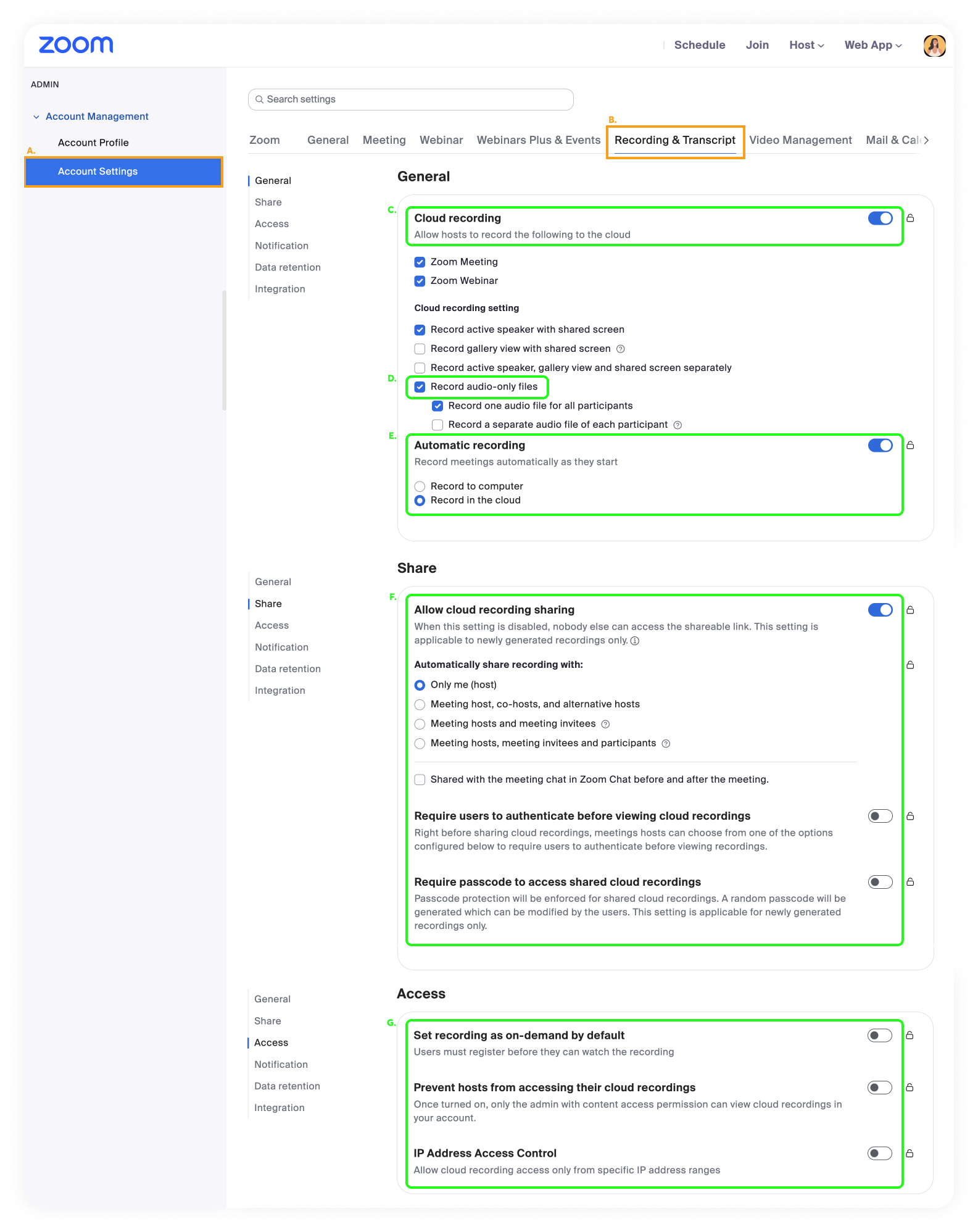Click the Schedule link

(700, 45)
